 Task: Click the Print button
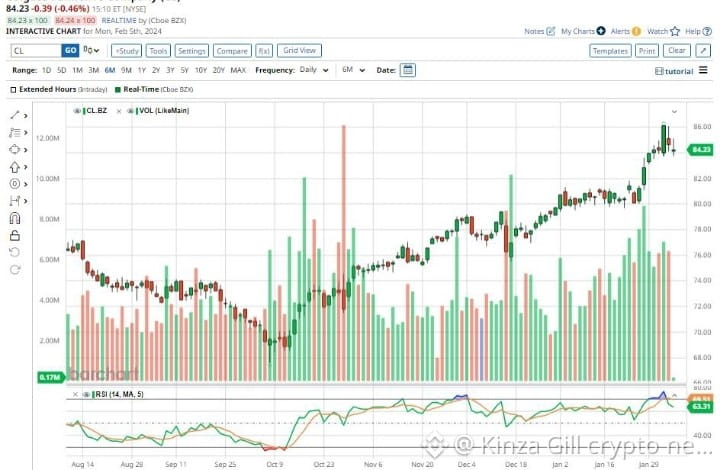point(647,50)
